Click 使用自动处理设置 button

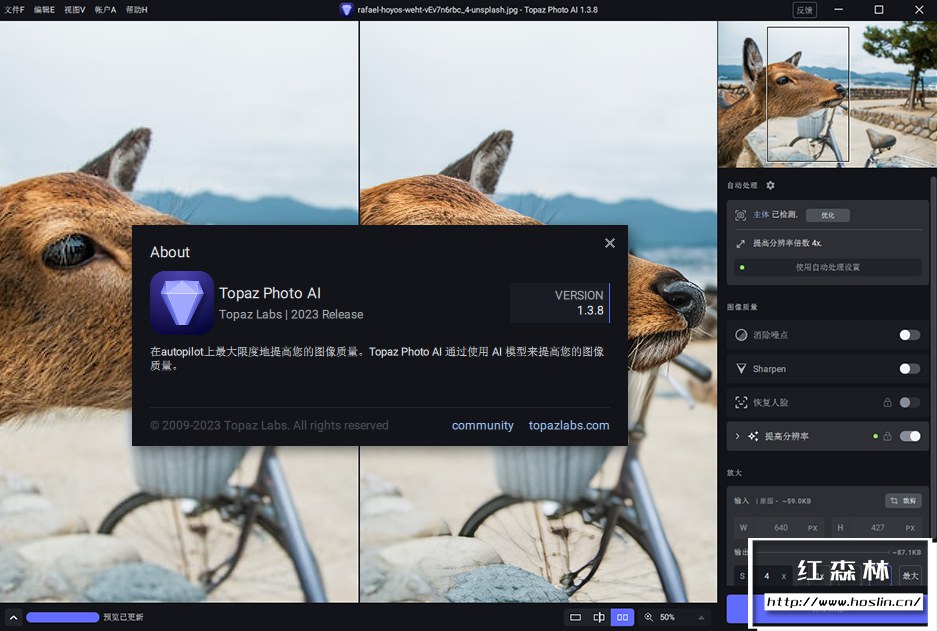828,267
